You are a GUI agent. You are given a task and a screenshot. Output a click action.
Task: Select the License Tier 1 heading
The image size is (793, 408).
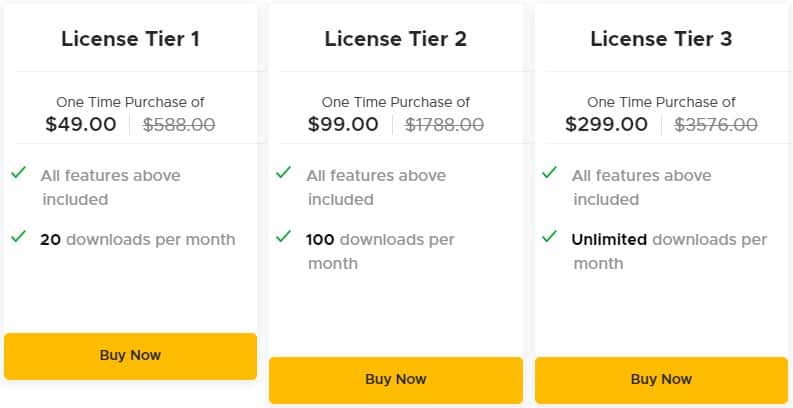(130, 39)
